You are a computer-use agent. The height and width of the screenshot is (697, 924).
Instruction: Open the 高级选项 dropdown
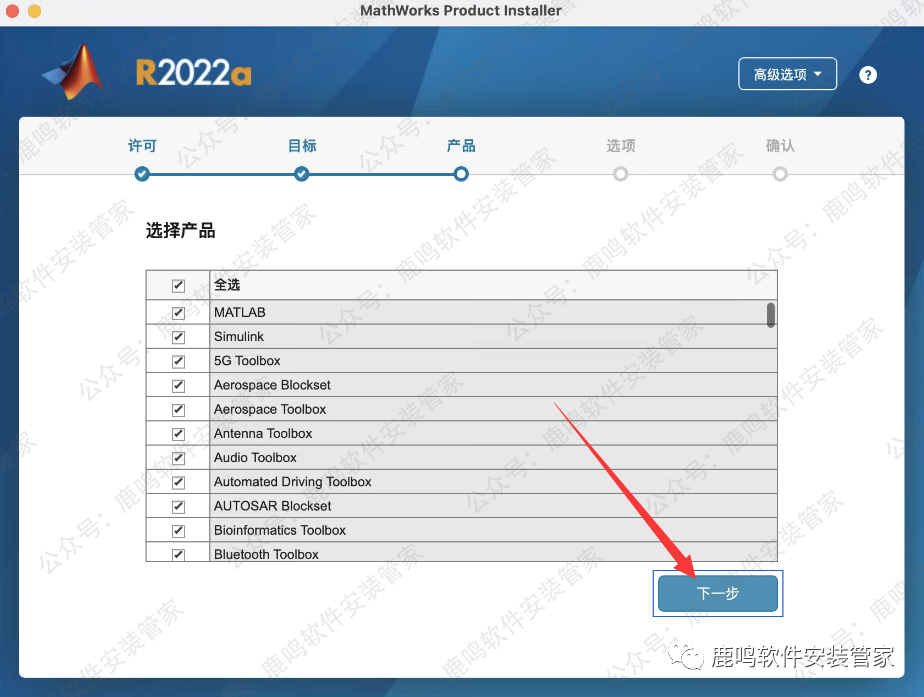click(787, 74)
